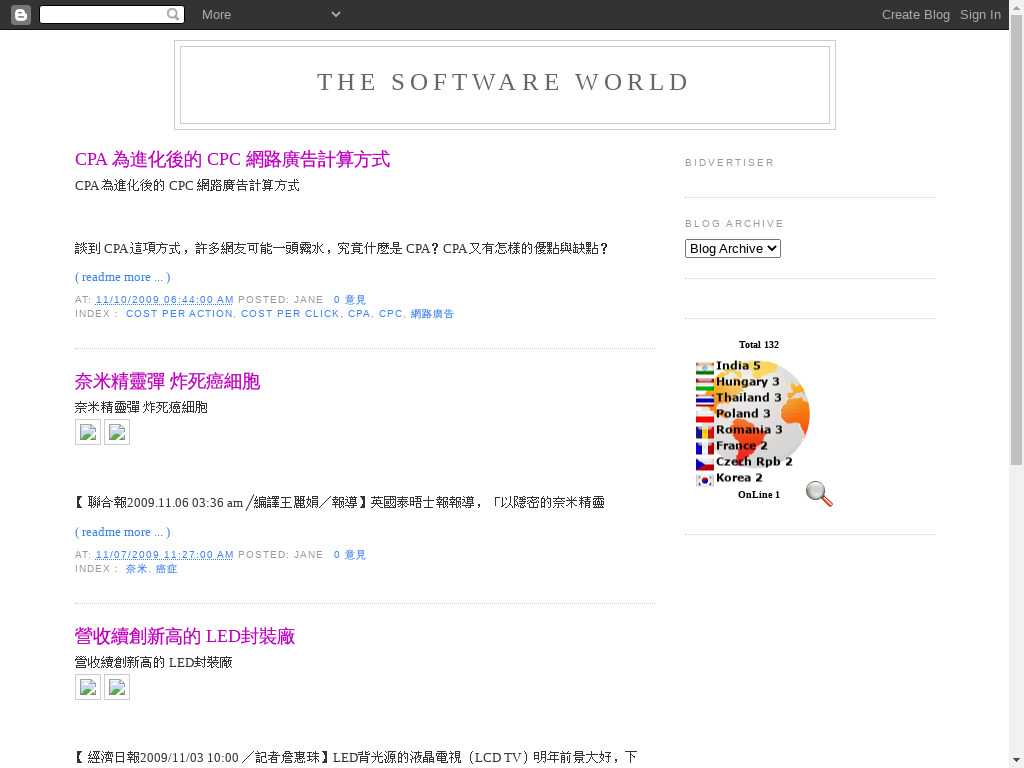The height and width of the screenshot is (768, 1024).
Task: Click the Blogger logo icon
Action: (x=21, y=14)
